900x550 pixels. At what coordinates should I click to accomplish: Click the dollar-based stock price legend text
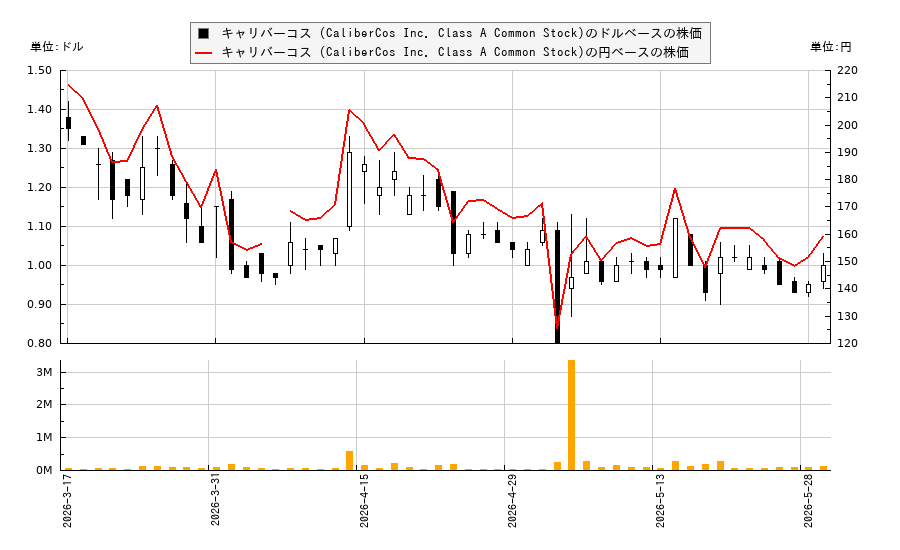coord(461,33)
